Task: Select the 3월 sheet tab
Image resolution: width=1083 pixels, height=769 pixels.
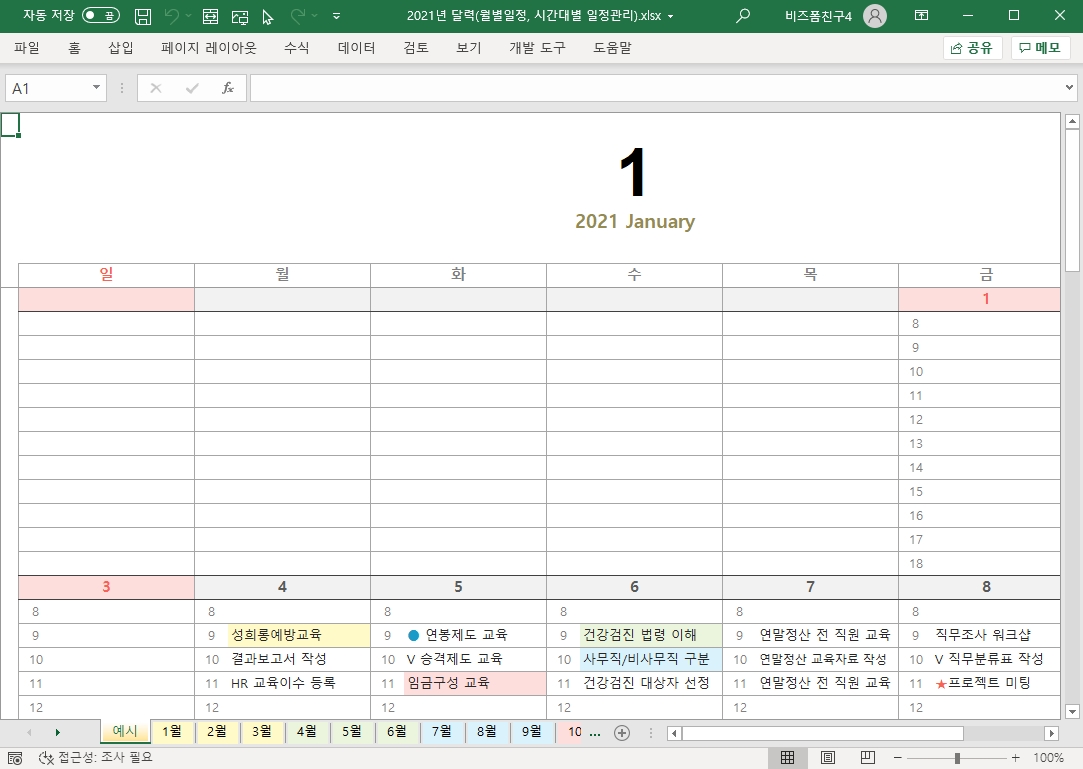Action: [262, 731]
